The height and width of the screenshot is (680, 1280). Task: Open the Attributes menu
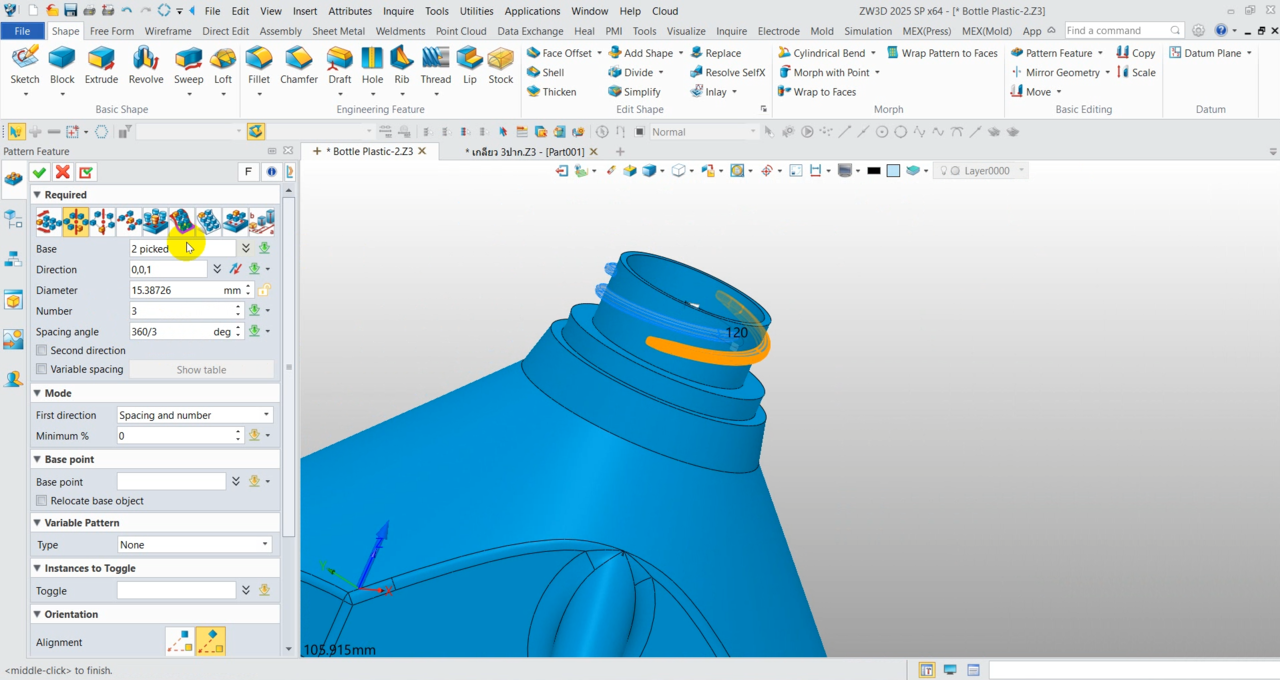(x=350, y=11)
